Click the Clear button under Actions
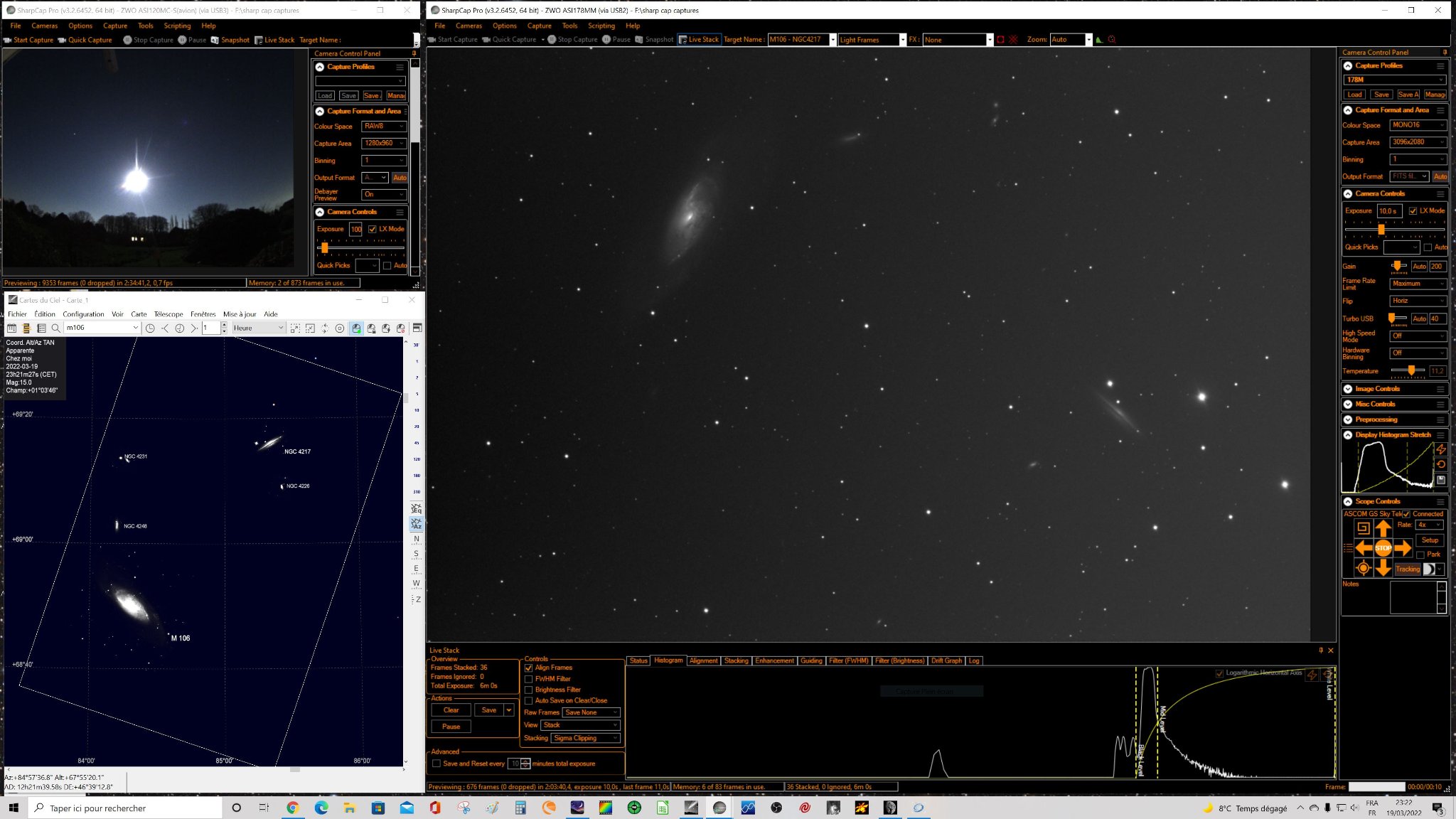The image size is (1456, 819). (x=451, y=710)
